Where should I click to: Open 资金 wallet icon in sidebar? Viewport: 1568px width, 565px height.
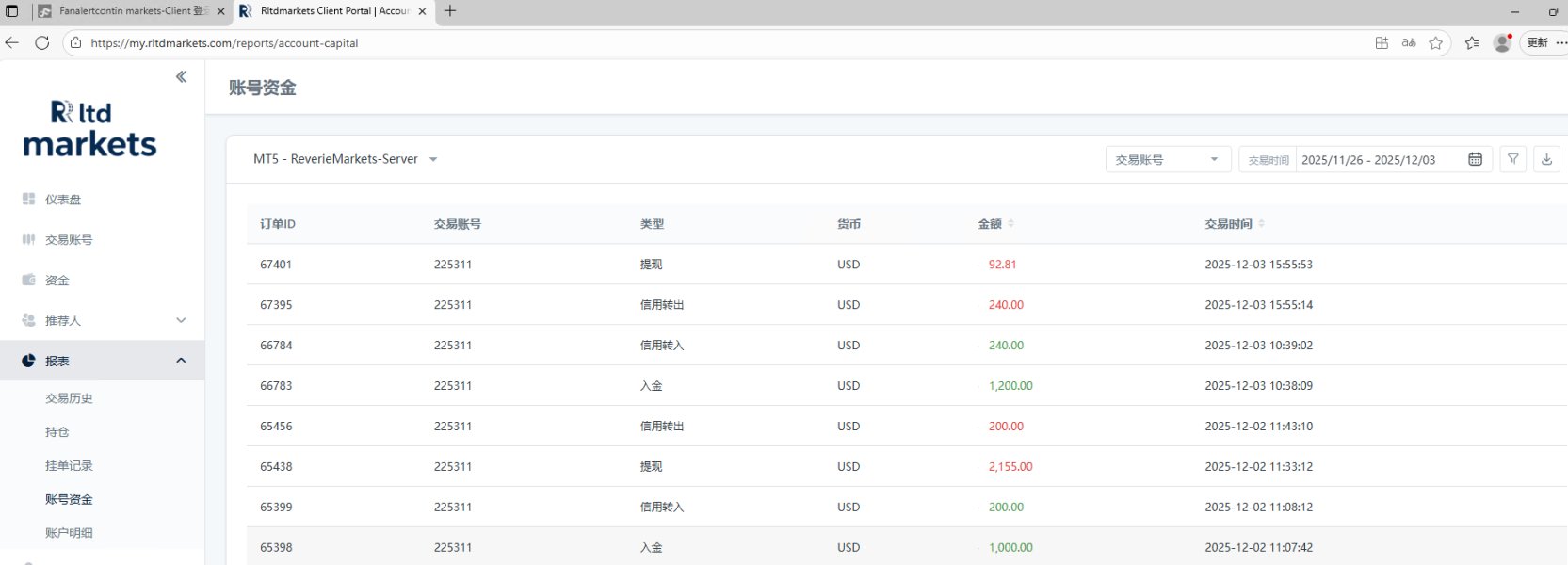pos(28,280)
